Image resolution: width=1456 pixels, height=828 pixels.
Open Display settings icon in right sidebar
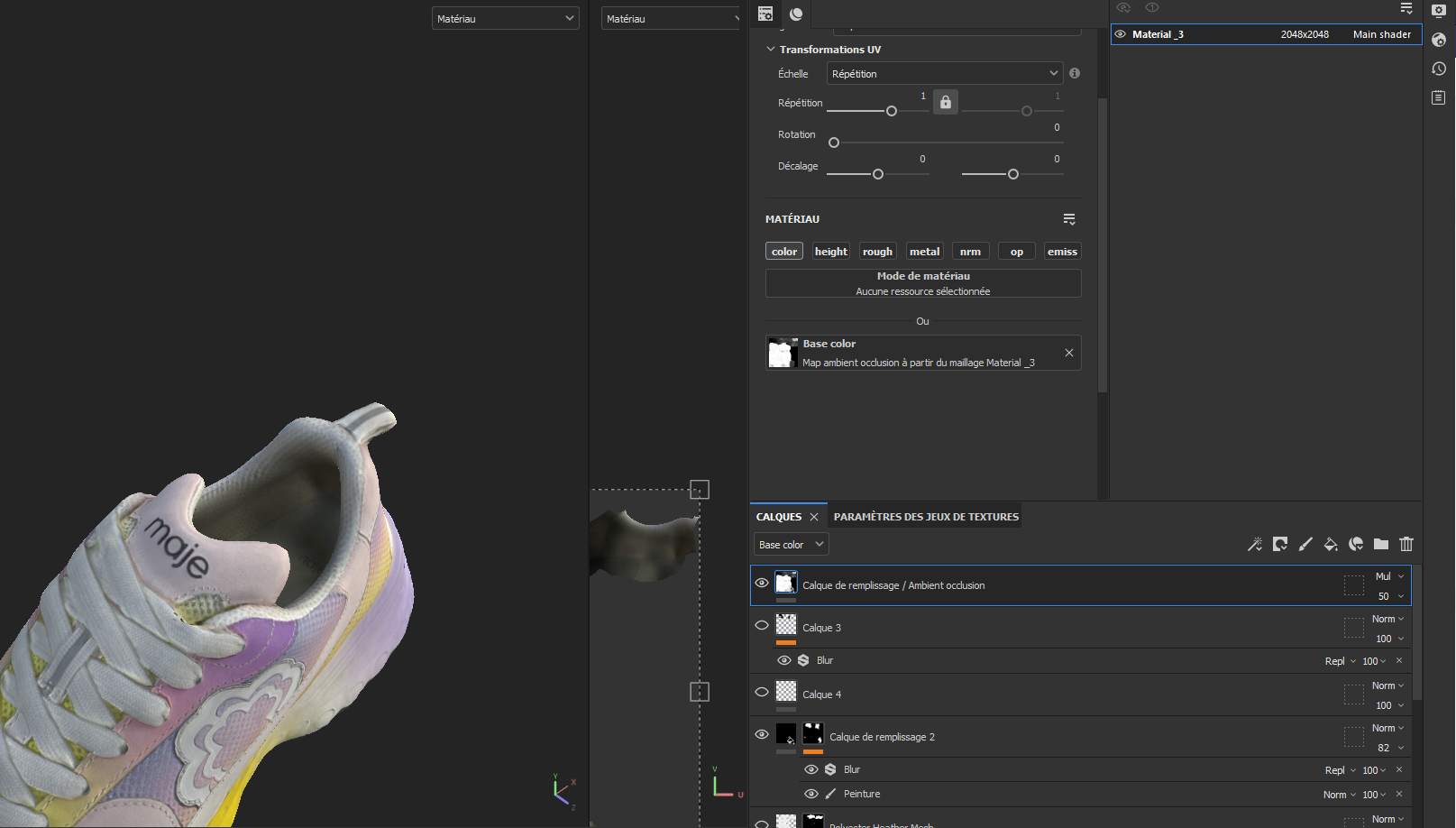coord(1439,11)
